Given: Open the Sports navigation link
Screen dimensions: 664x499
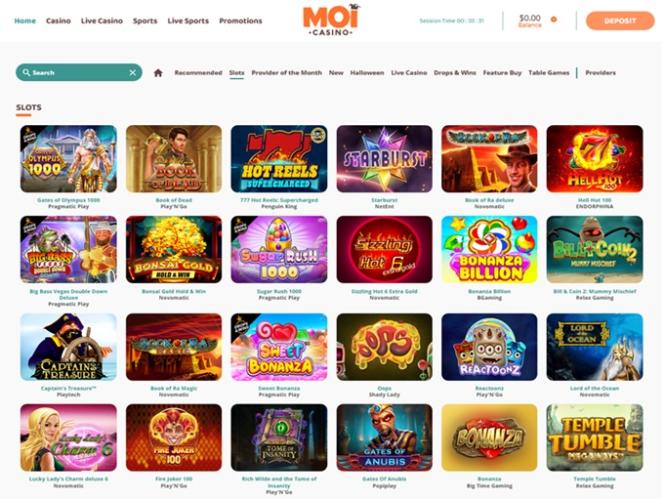Looking at the screenshot, I should [145, 21].
